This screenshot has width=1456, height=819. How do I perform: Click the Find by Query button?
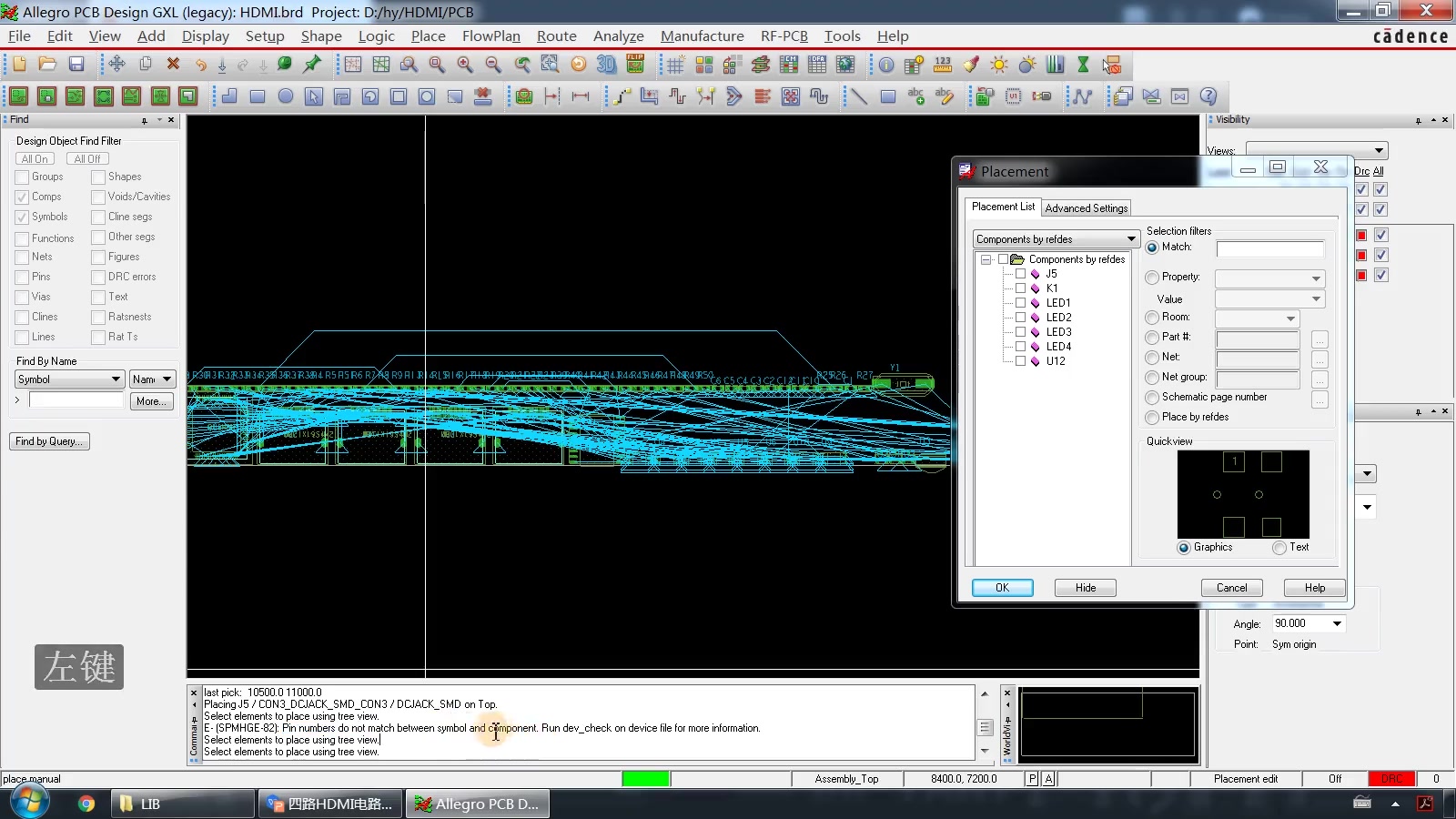(49, 441)
